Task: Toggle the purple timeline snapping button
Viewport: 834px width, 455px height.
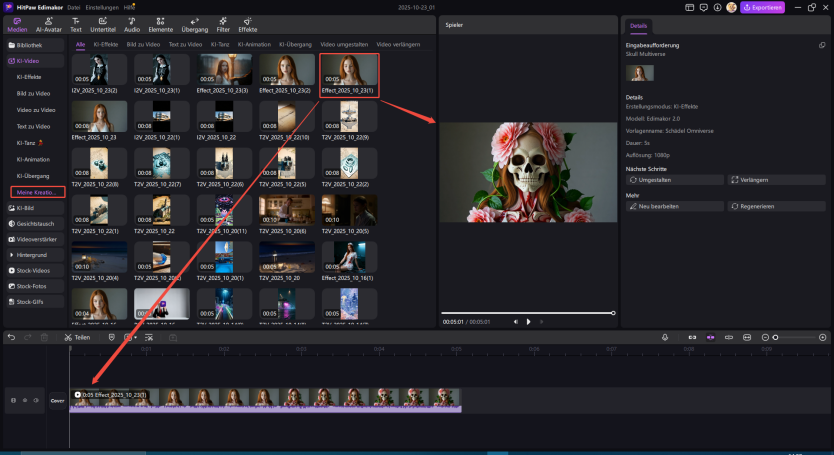Action: click(710, 337)
